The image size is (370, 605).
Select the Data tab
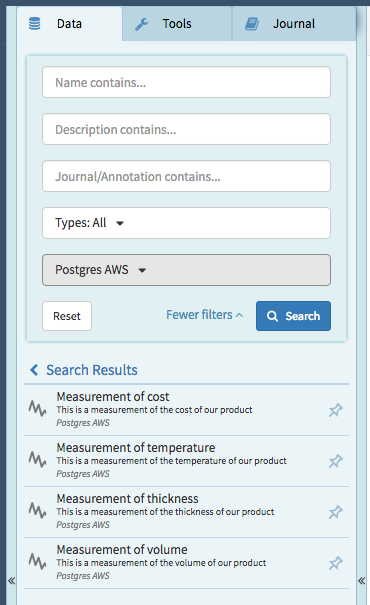(69, 24)
